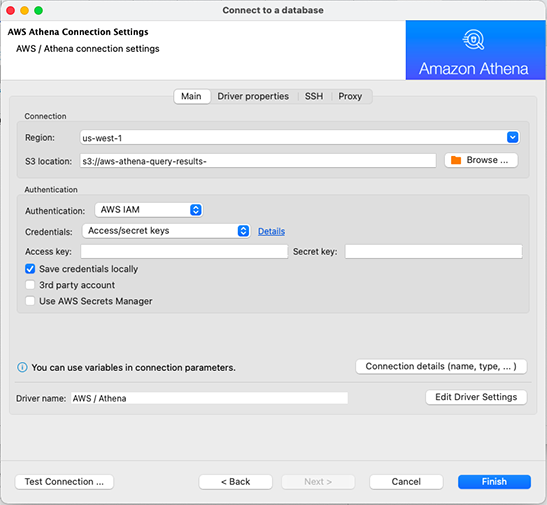Click the green maximize window button
The width and height of the screenshot is (547, 505).
click(38, 10)
